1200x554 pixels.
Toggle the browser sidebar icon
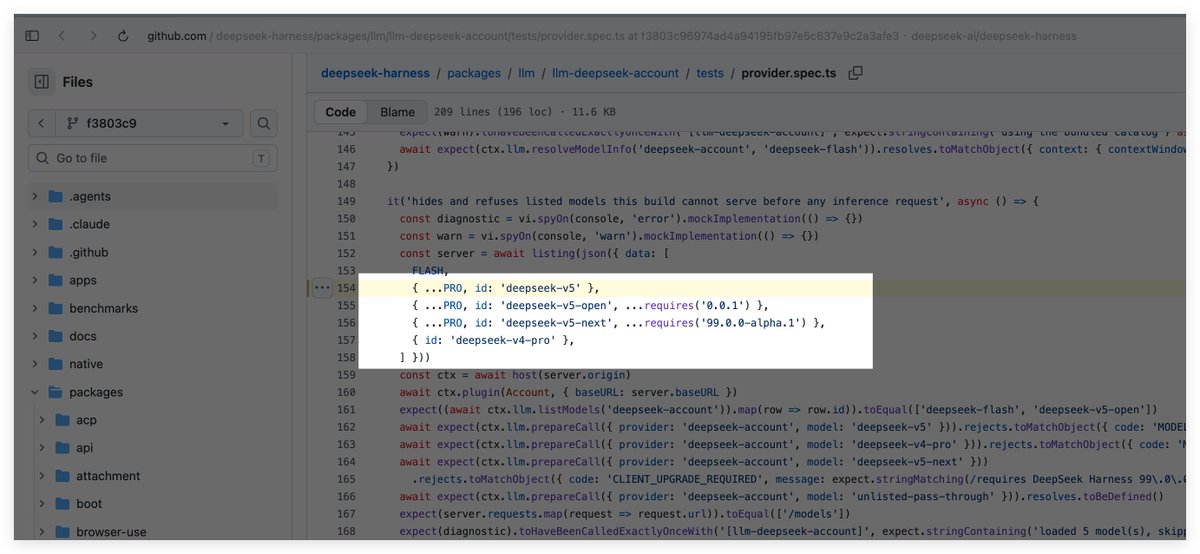coord(32,36)
